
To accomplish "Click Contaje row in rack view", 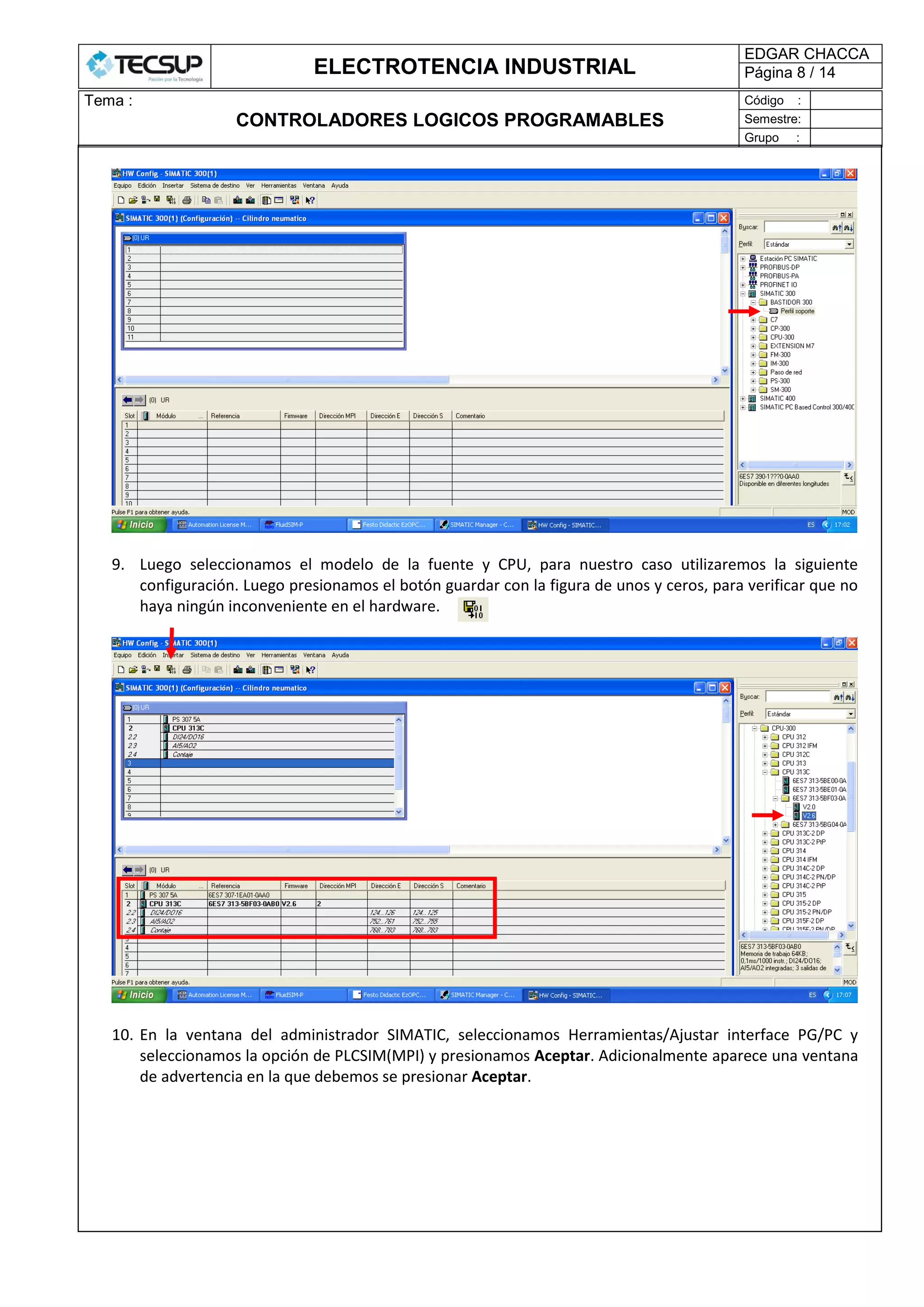I will [x=259, y=754].
